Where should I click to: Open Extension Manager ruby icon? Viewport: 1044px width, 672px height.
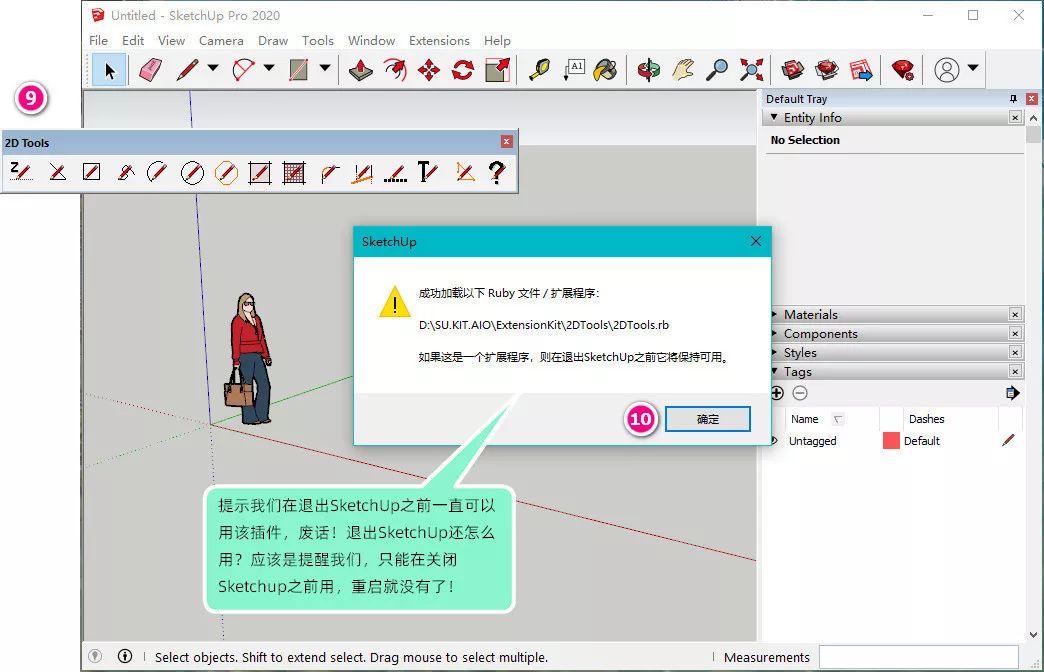[x=903, y=70]
